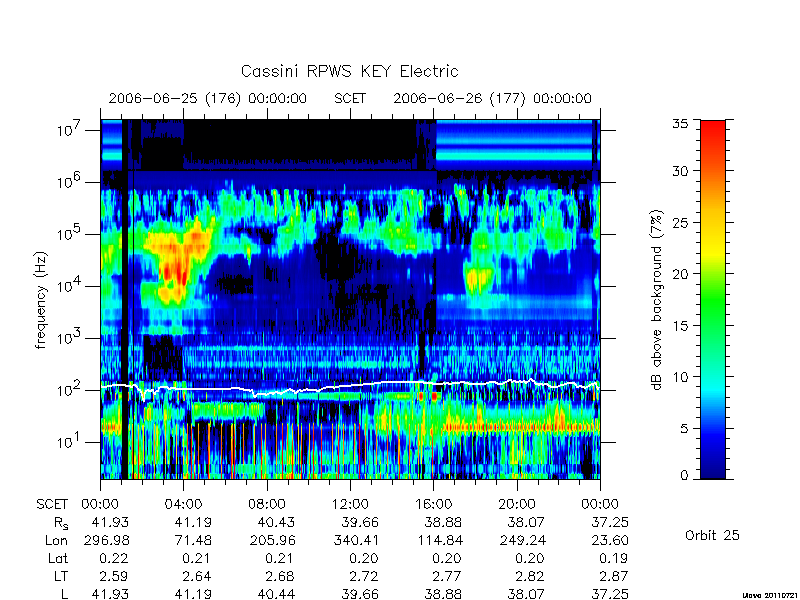Click the 08:00 time tick label
Image resolution: width=800 pixels, height=600 pixels.
[x=267, y=504]
